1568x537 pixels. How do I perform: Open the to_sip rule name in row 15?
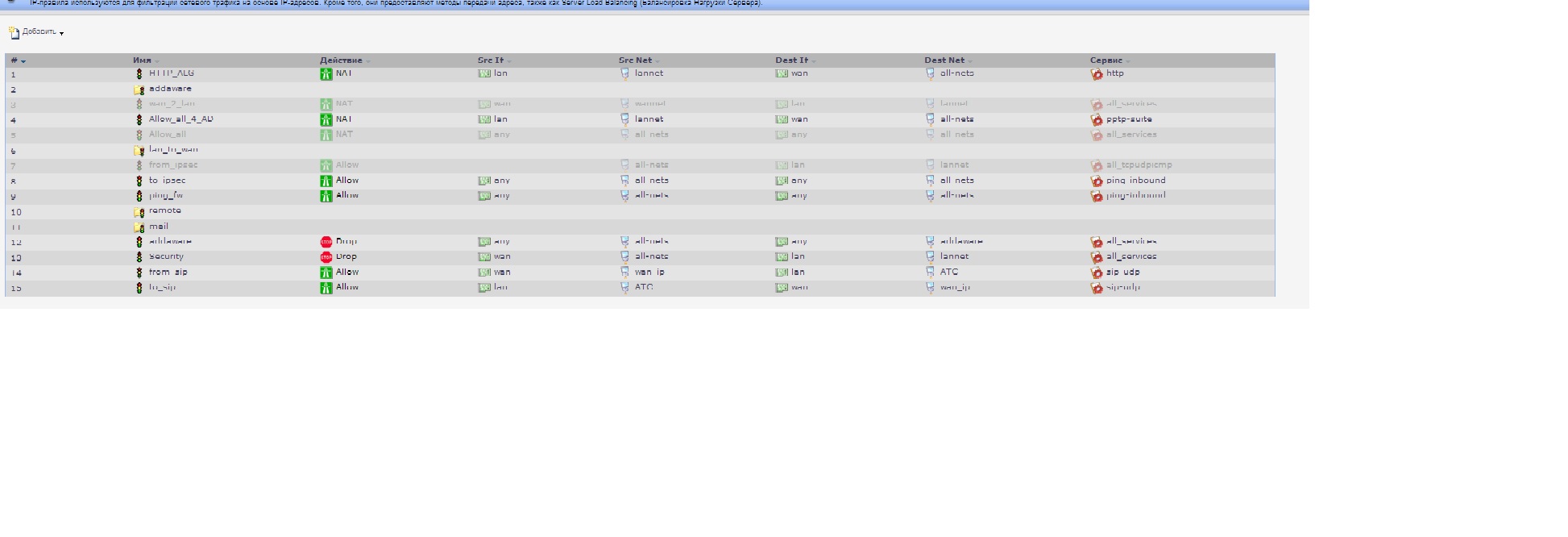(162, 287)
